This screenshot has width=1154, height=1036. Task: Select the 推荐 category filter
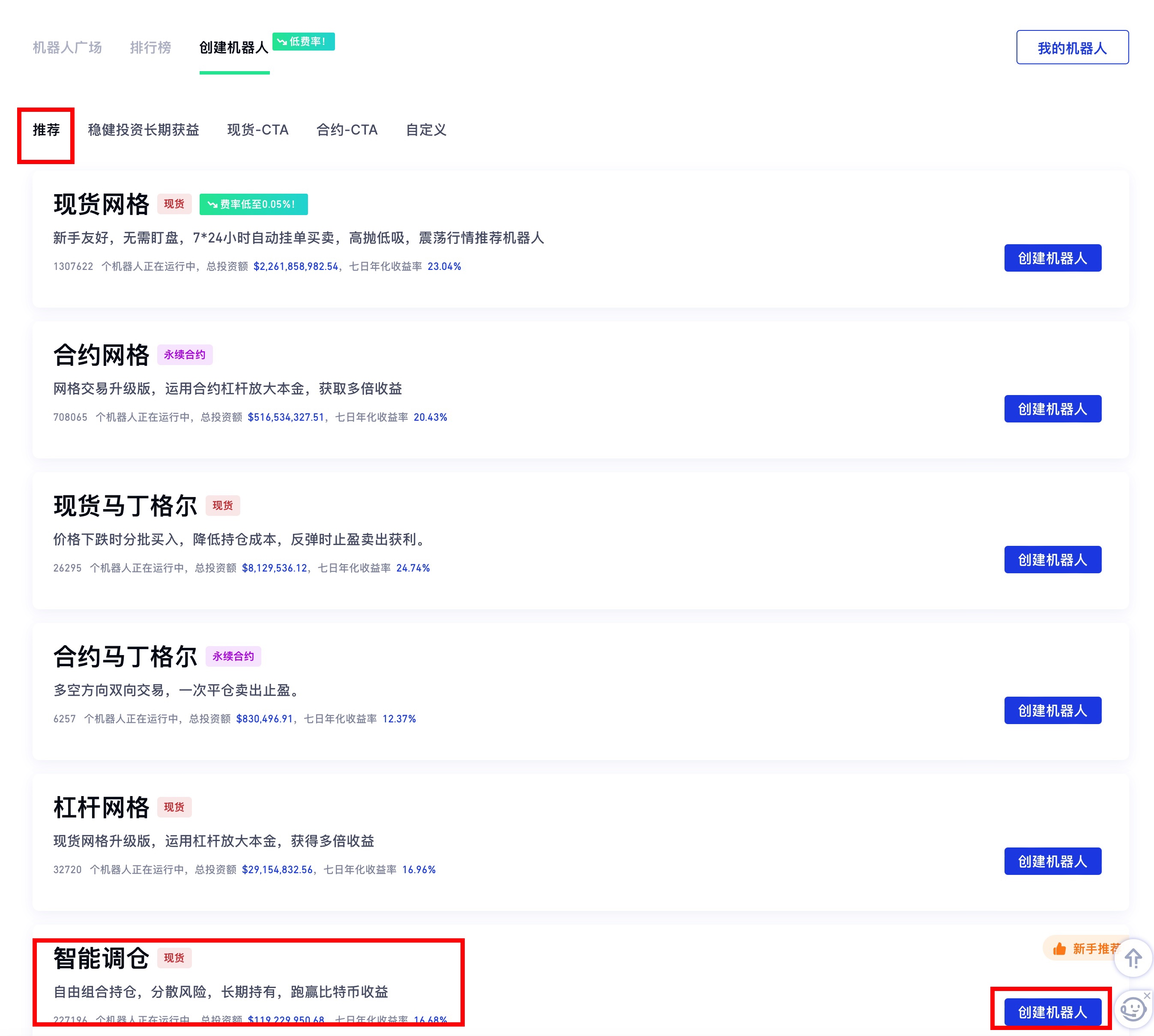tap(46, 130)
